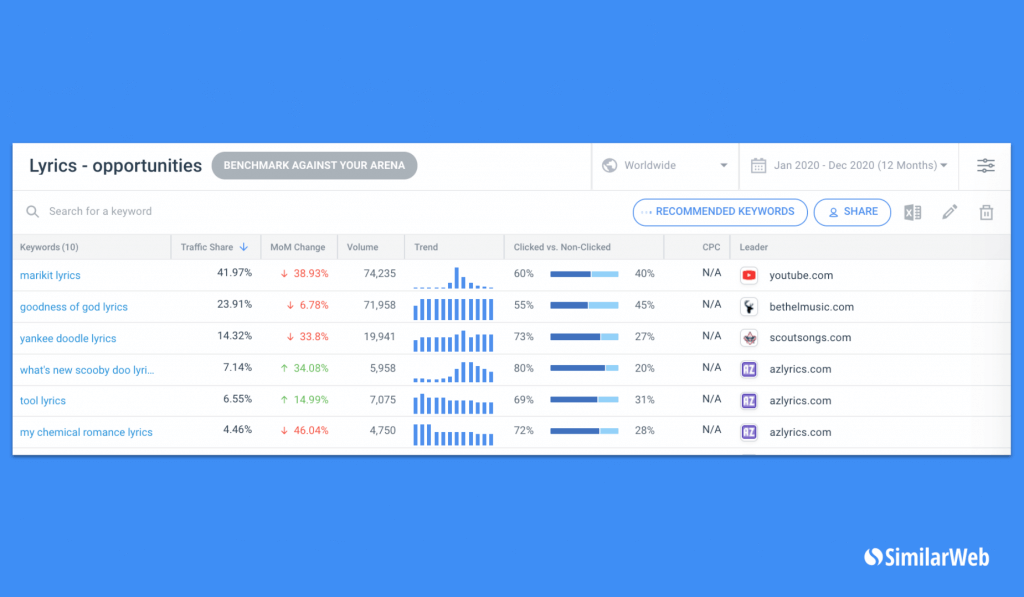The width and height of the screenshot is (1024, 597).
Task: Open the filter settings sliders icon
Action: 985,166
